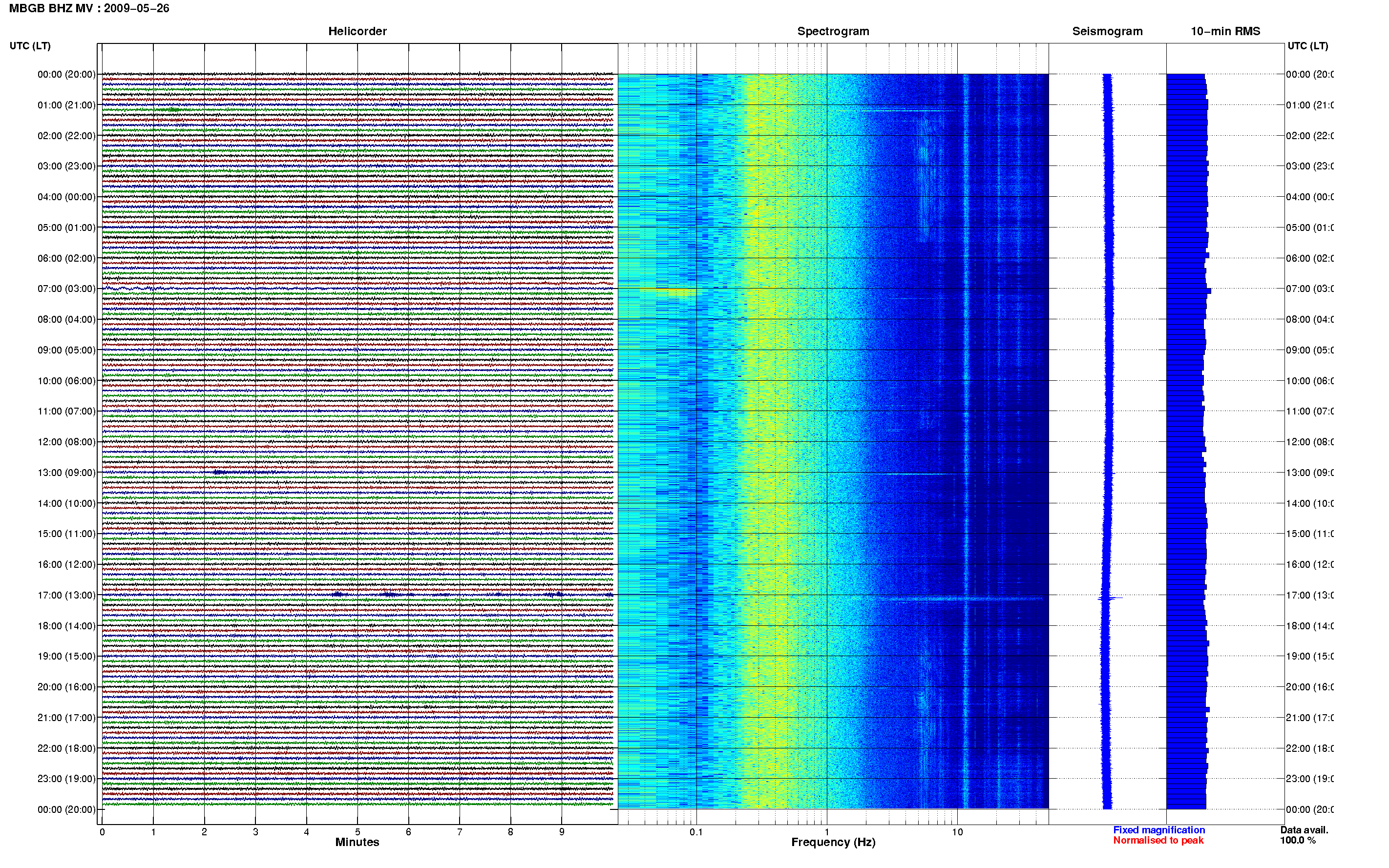Click left time label 14:00 (10:00)
Viewport: 1389px width, 868px height.
pyautogui.click(x=66, y=503)
